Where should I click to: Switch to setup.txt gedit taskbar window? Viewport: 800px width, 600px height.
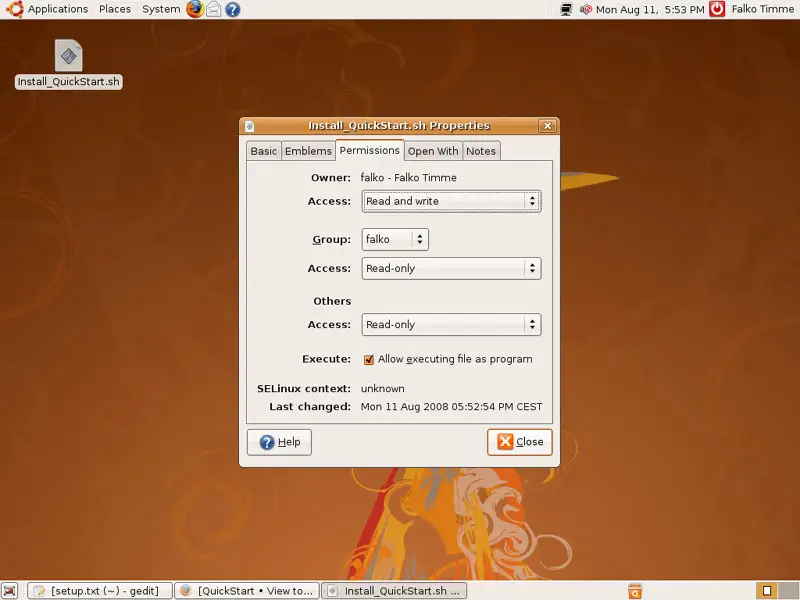click(x=100, y=591)
